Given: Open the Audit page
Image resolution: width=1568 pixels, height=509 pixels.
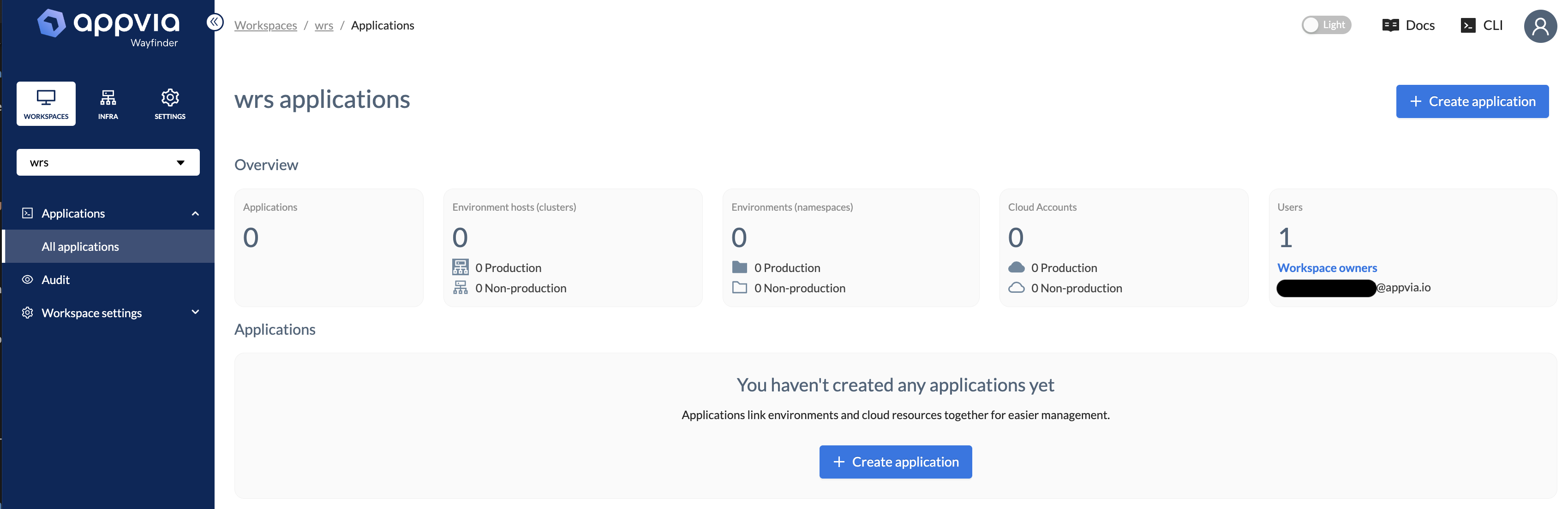Looking at the screenshot, I should pyautogui.click(x=55, y=279).
